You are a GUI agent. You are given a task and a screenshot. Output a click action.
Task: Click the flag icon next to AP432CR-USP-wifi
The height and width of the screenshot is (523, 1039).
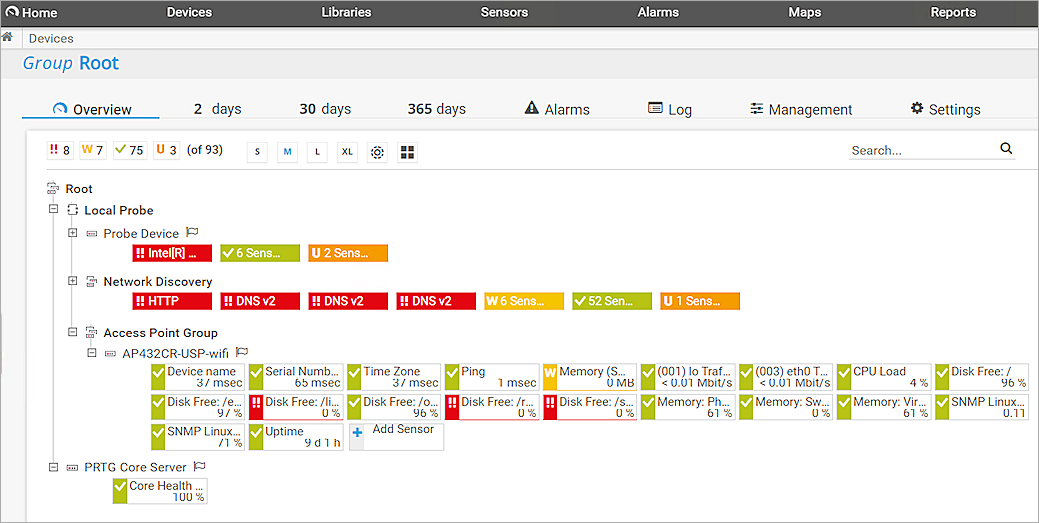click(x=242, y=352)
